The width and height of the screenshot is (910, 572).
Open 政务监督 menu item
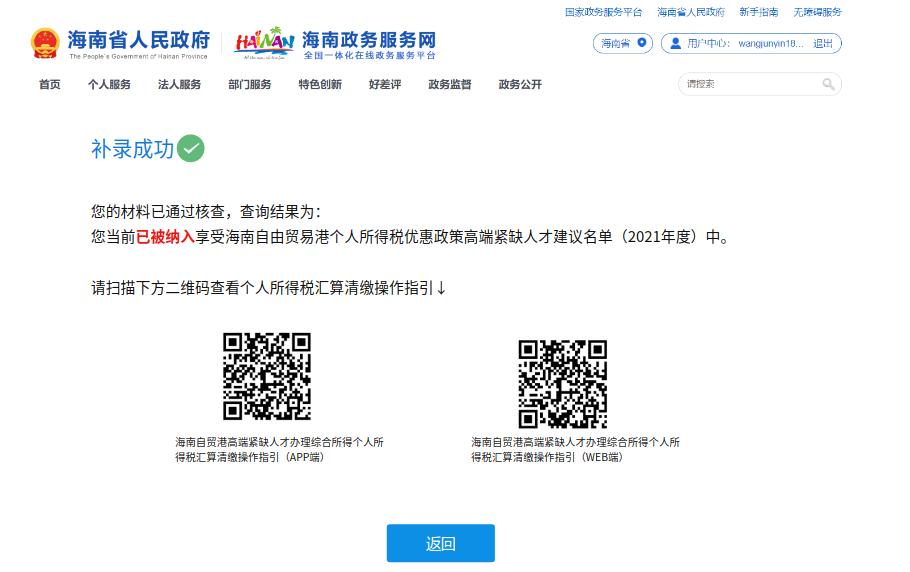point(450,85)
